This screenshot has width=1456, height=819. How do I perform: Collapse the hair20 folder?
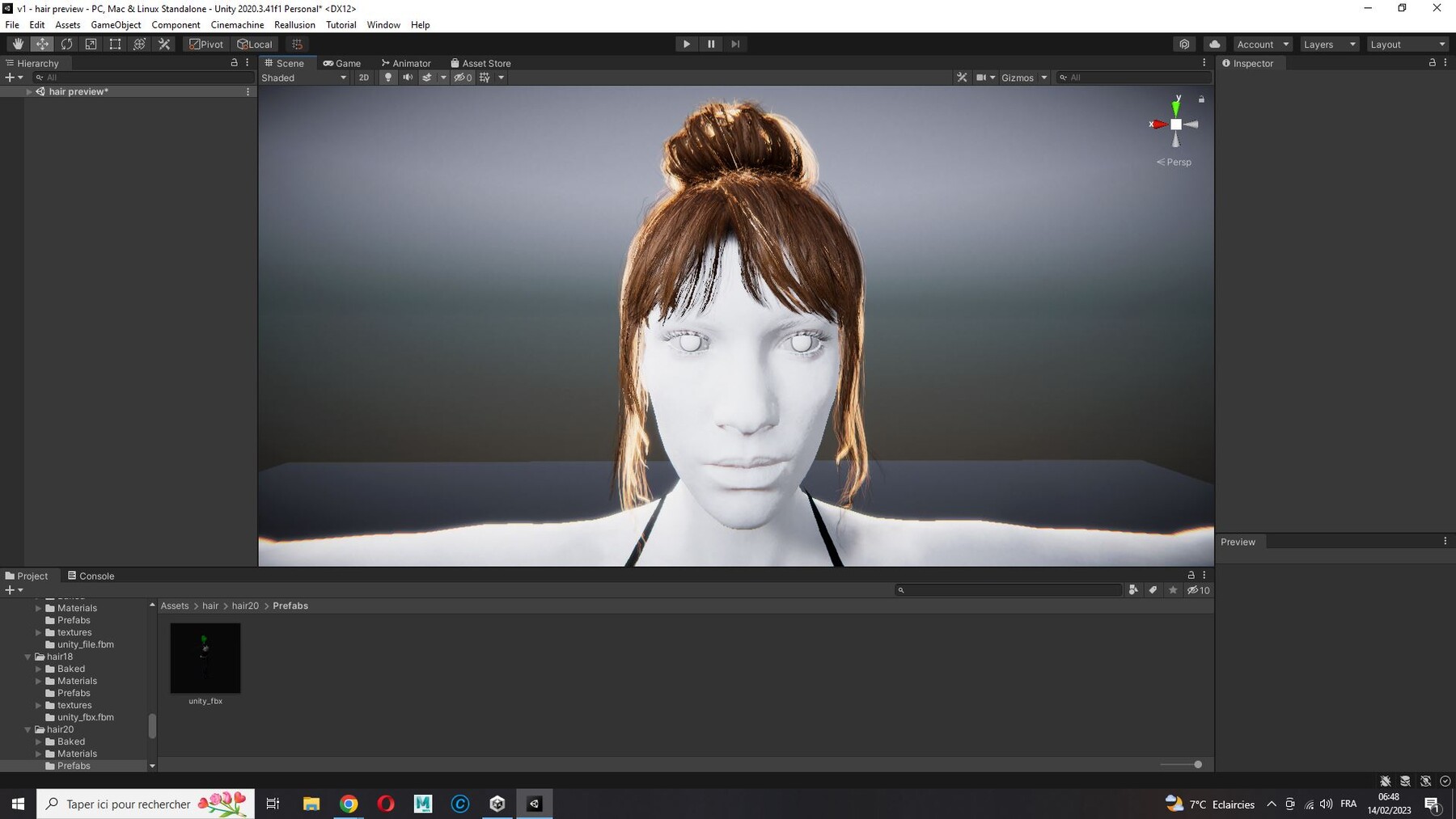point(28,729)
